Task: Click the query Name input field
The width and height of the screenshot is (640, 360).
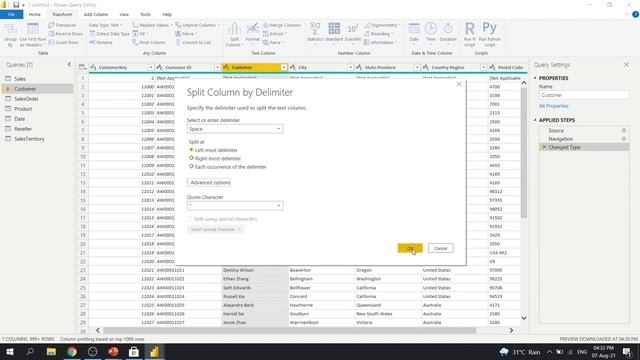Action: click(x=584, y=95)
